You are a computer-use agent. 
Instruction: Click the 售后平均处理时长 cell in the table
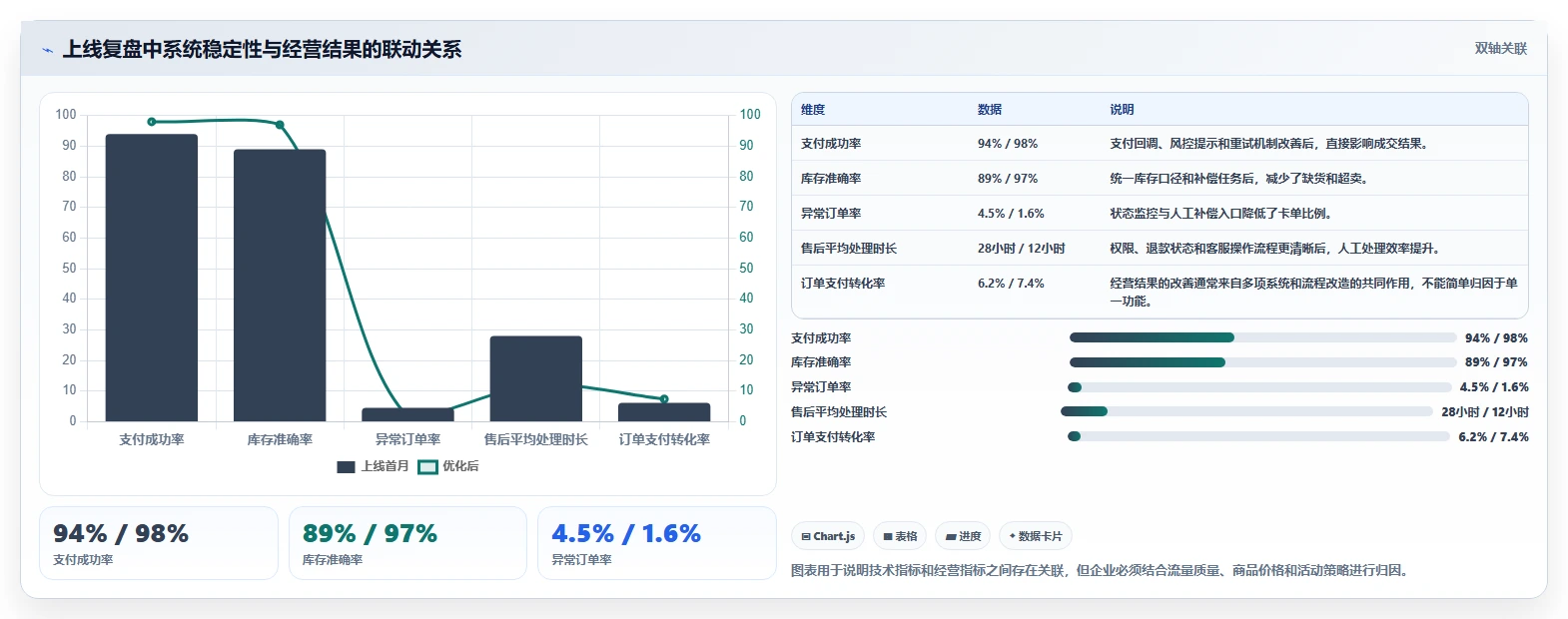click(849, 249)
